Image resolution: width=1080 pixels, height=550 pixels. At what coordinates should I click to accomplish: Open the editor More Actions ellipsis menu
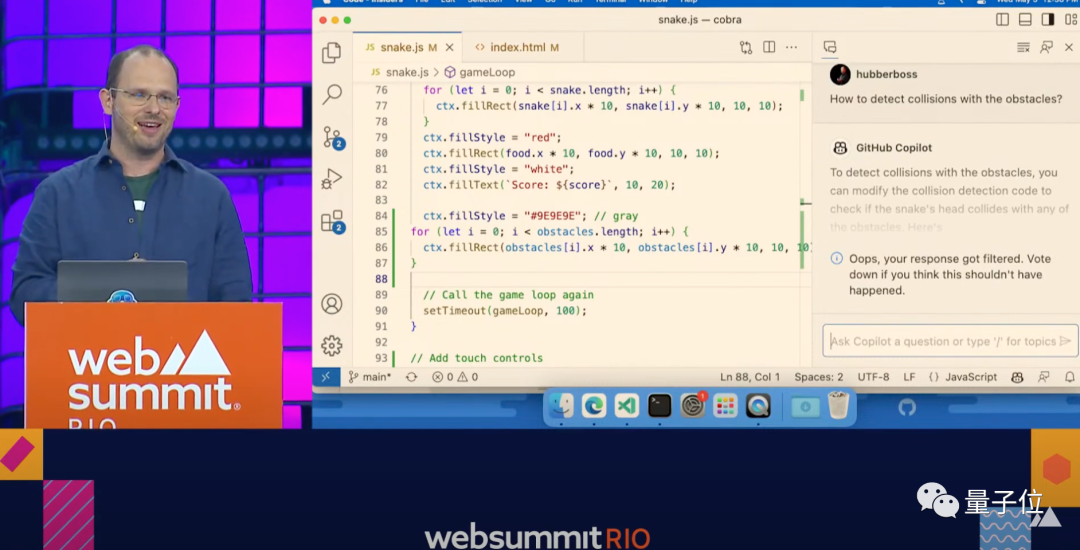pos(793,47)
